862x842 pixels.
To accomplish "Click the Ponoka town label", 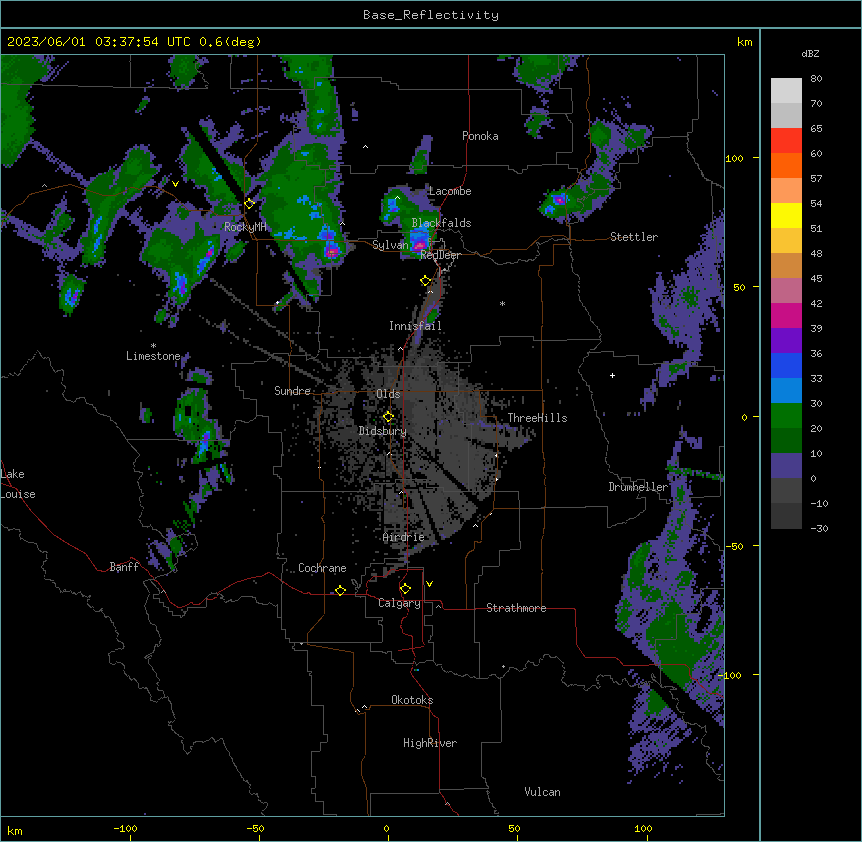I will 480,136.
